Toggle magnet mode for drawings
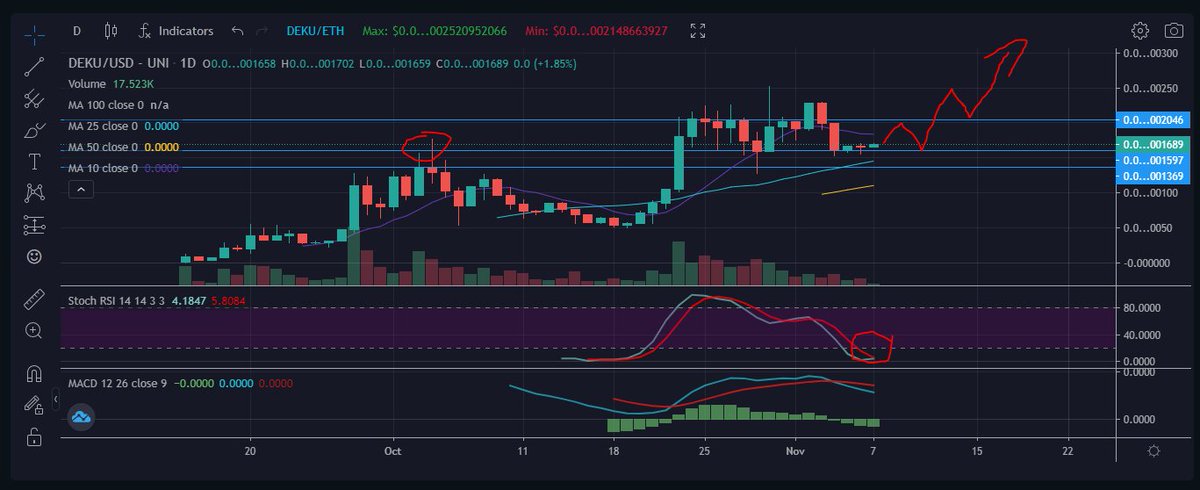 [34, 372]
